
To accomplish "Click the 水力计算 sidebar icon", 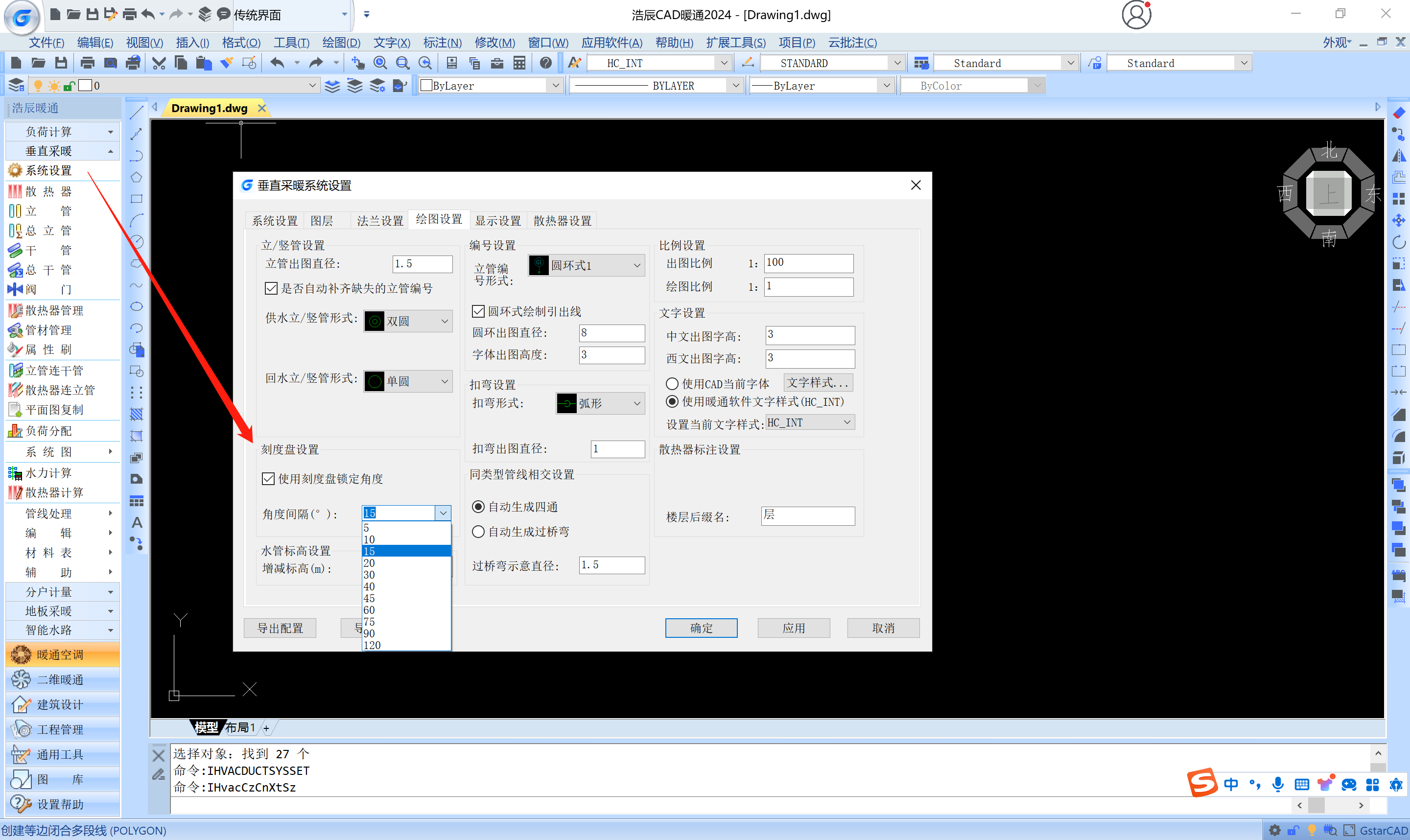I will [15, 473].
